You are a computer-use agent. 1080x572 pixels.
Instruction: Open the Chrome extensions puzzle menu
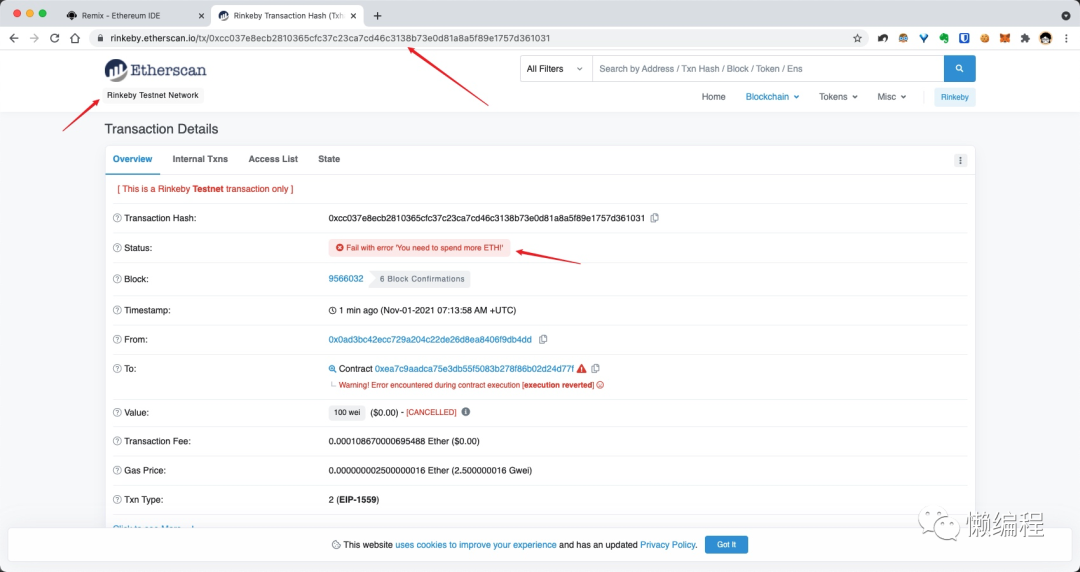point(1025,39)
